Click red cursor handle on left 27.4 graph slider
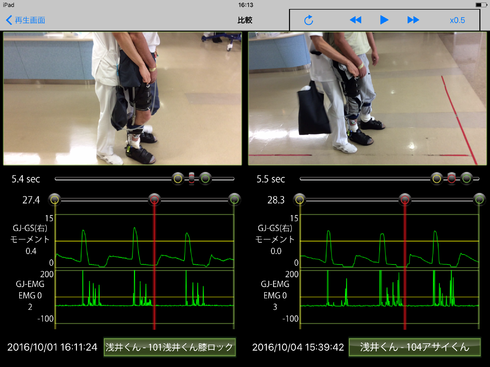 pyautogui.click(x=154, y=200)
